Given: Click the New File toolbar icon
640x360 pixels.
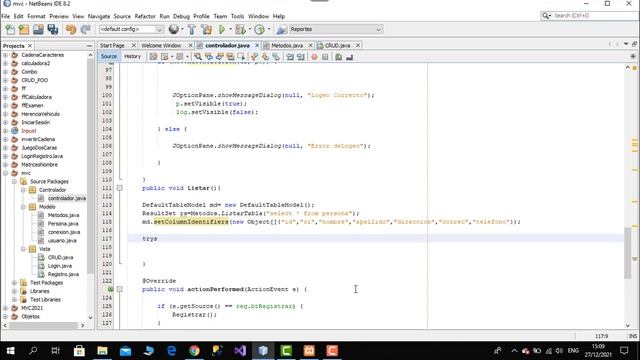Looking at the screenshot, I should coord(10,29).
